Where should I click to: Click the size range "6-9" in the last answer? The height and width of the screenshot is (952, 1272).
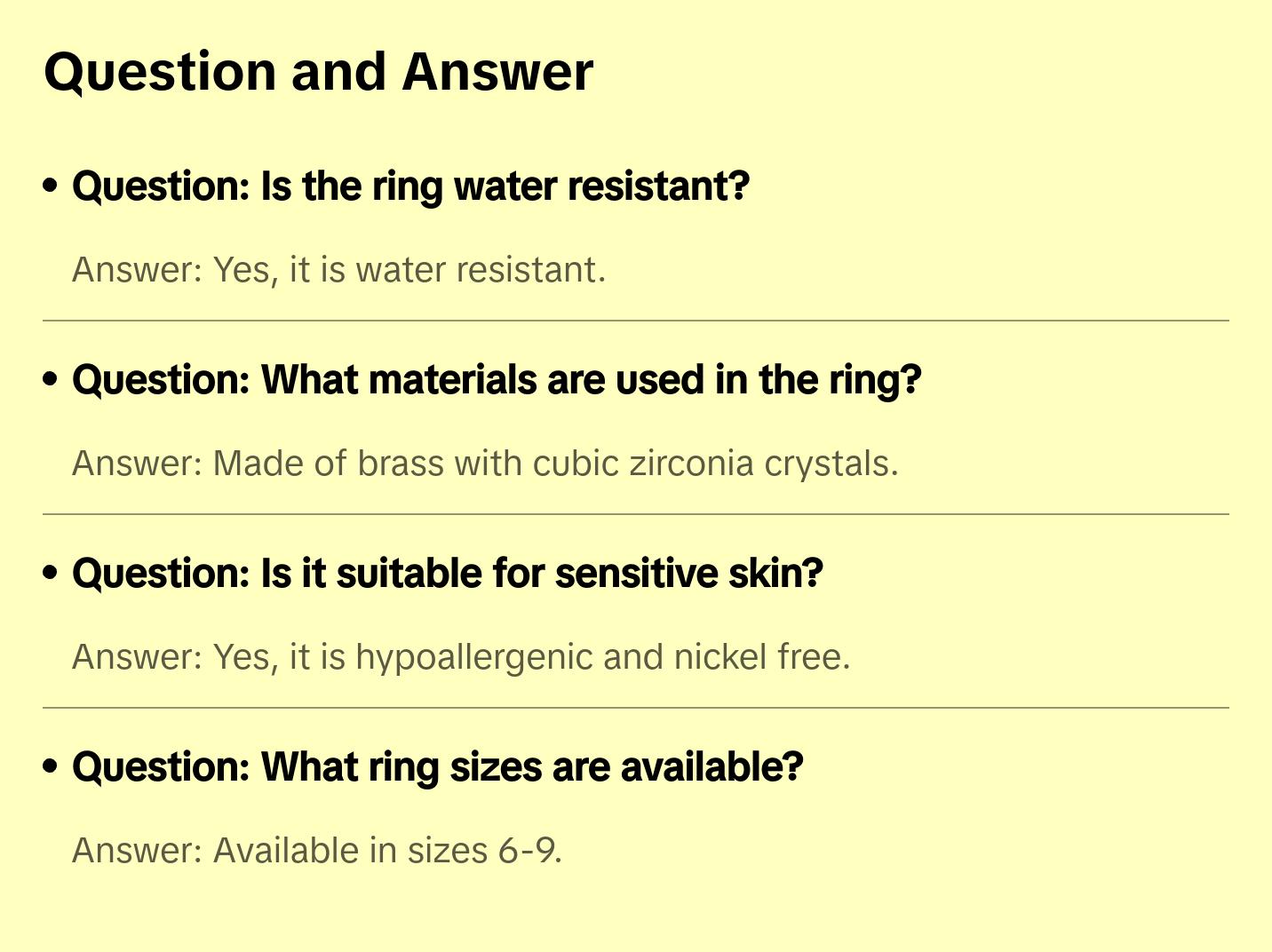(x=529, y=851)
